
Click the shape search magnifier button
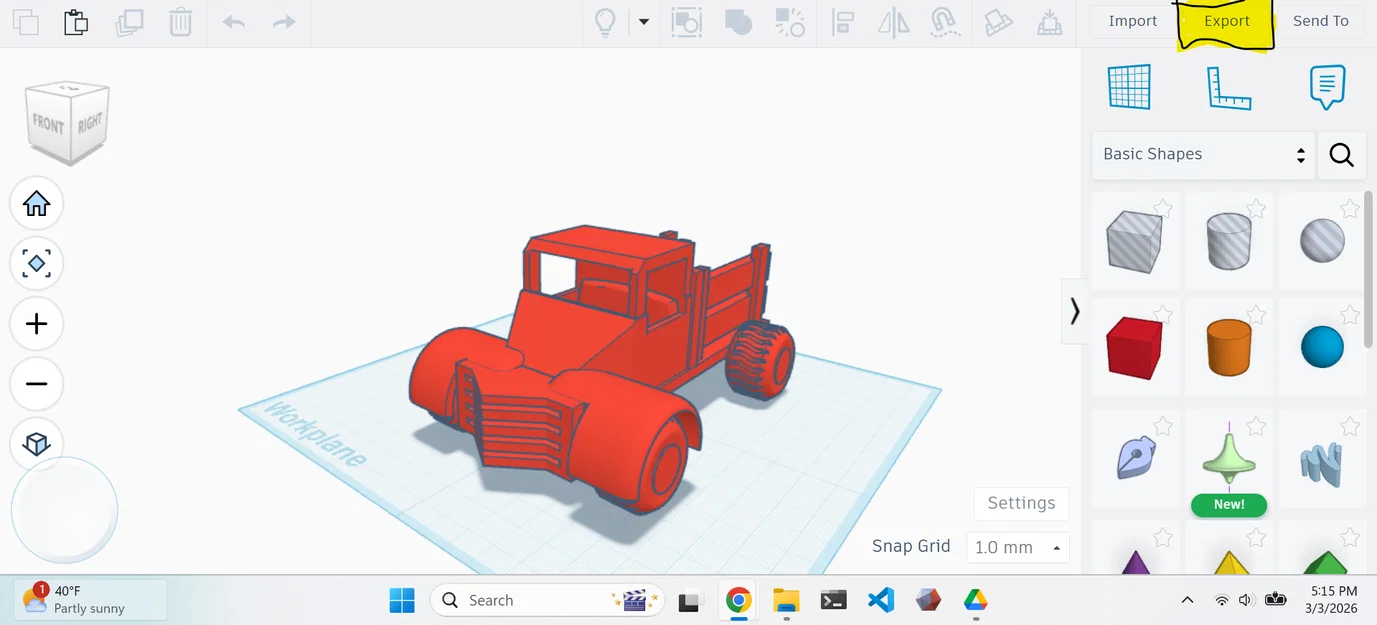[1342, 155]
